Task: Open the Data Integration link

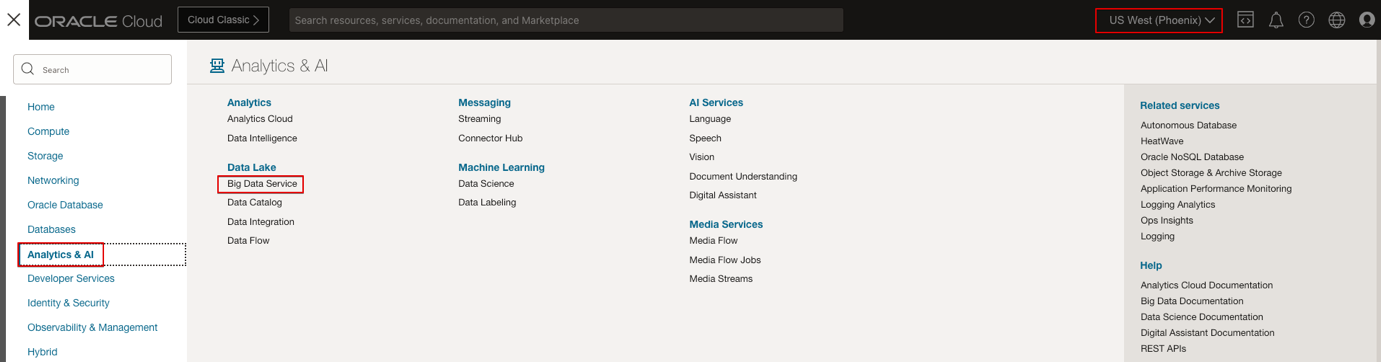Action: coord(261,222)
